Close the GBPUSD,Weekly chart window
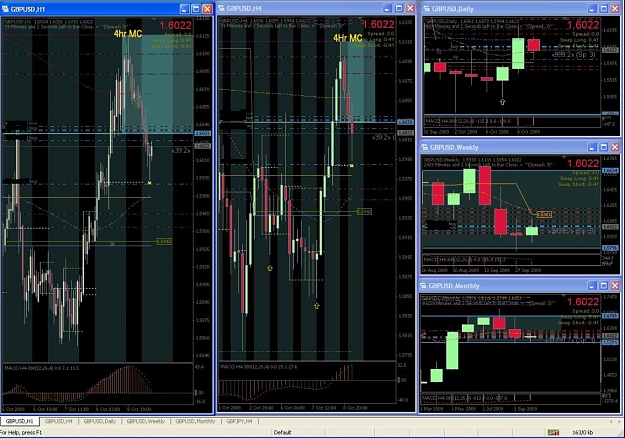Image resolution: width=625 pixels, height=438 pixels. pyautogui.click(x=615, y=147)
